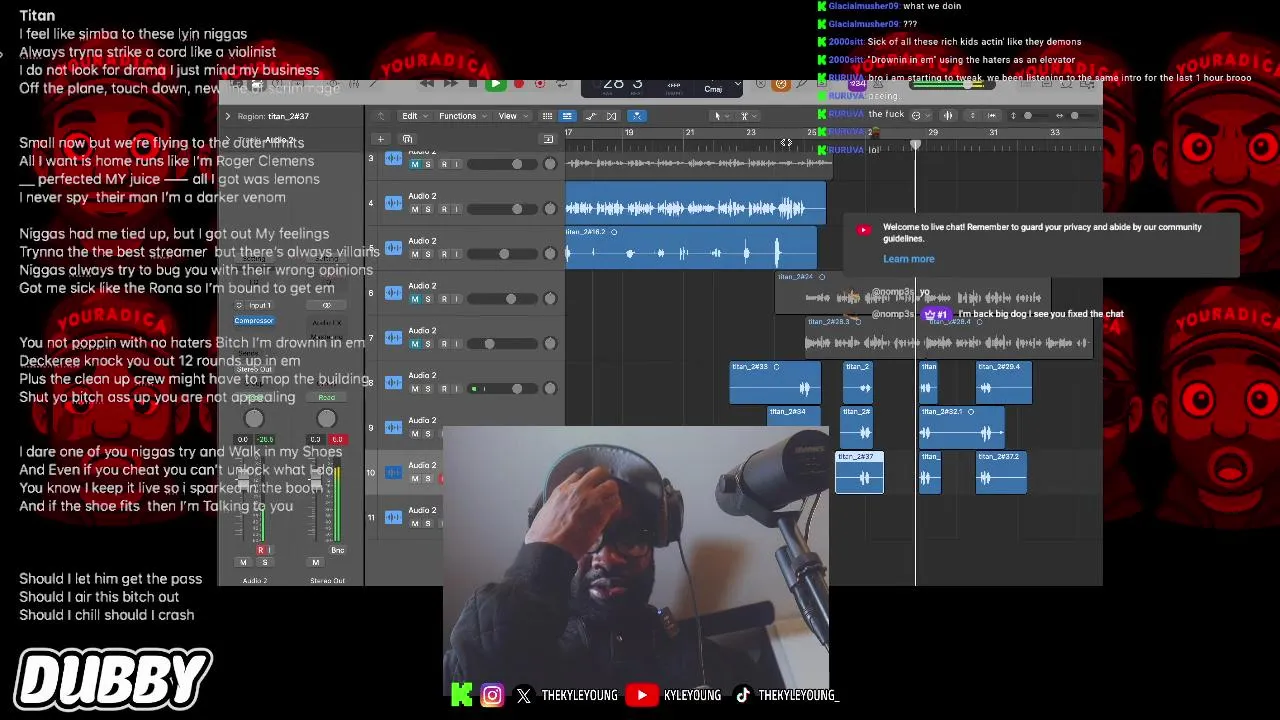Click track 6 pan knob
Screen dimensions: 1280x720
(549, 299)
